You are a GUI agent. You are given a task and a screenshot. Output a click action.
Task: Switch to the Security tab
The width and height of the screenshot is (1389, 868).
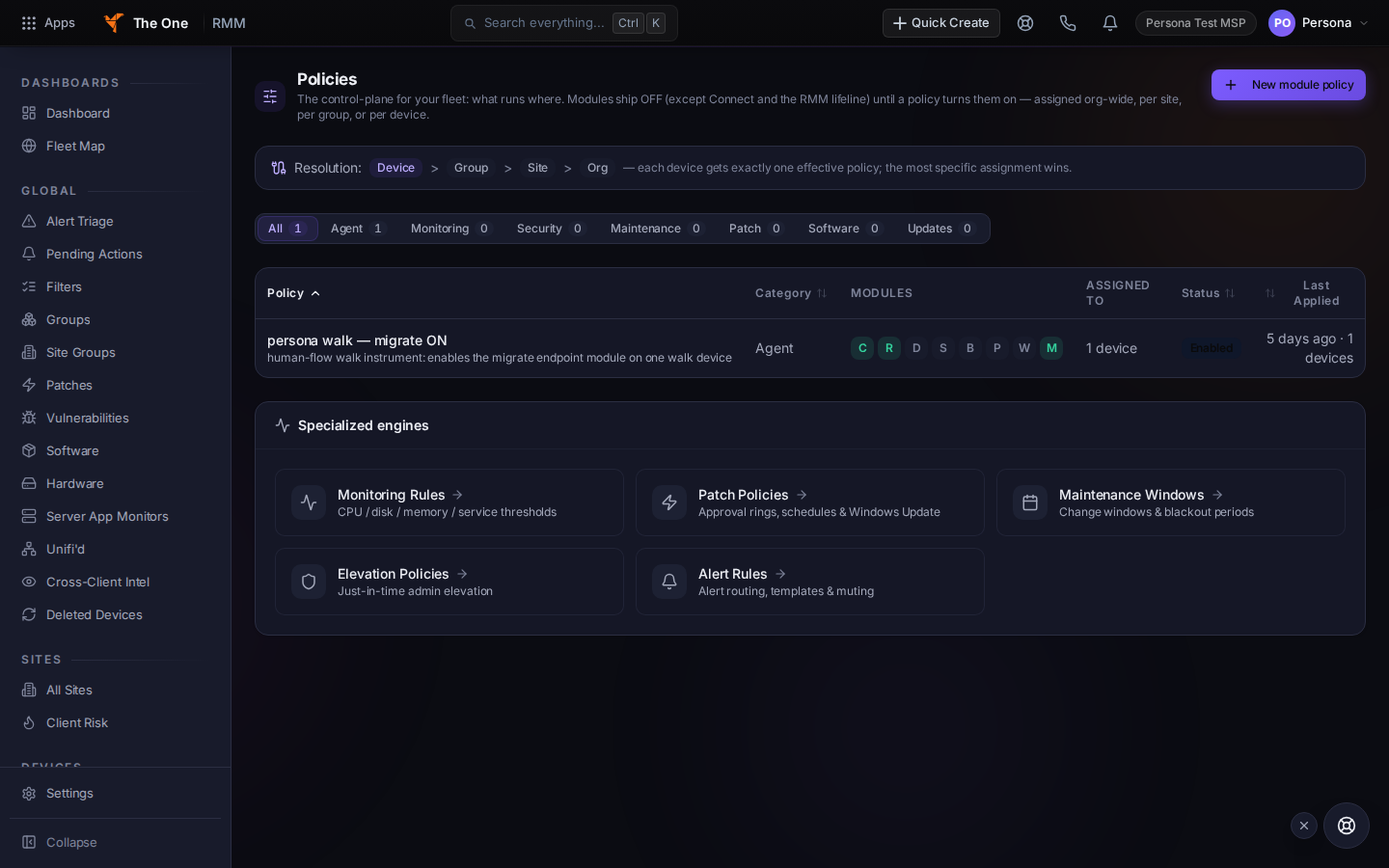[x=550, y=229]
